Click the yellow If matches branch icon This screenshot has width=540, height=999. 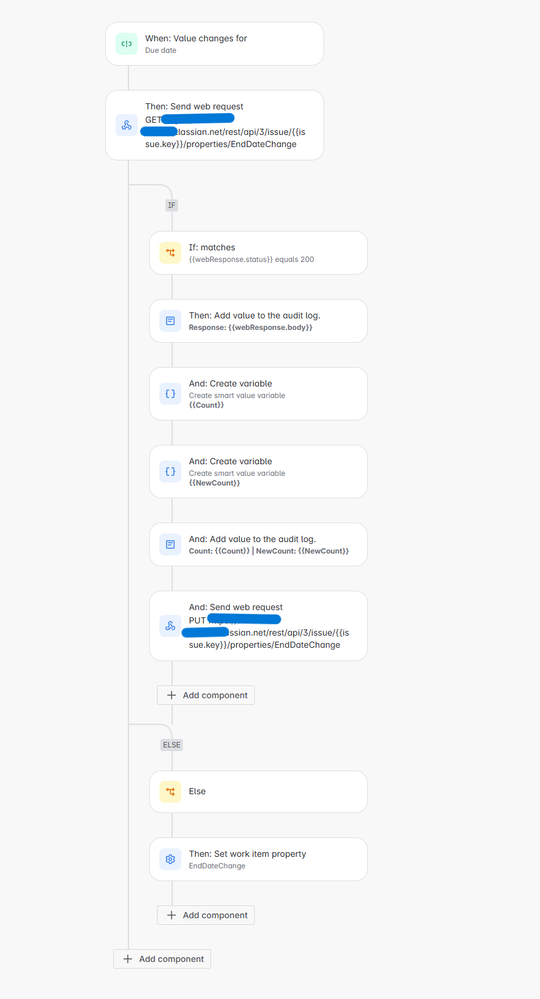(170, 253)
